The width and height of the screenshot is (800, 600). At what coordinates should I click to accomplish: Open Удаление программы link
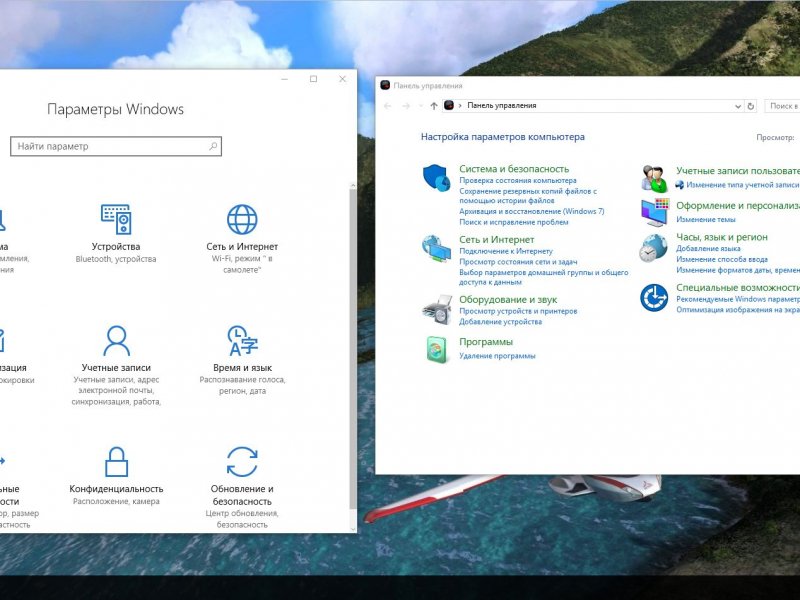click(x=497, y=356)
